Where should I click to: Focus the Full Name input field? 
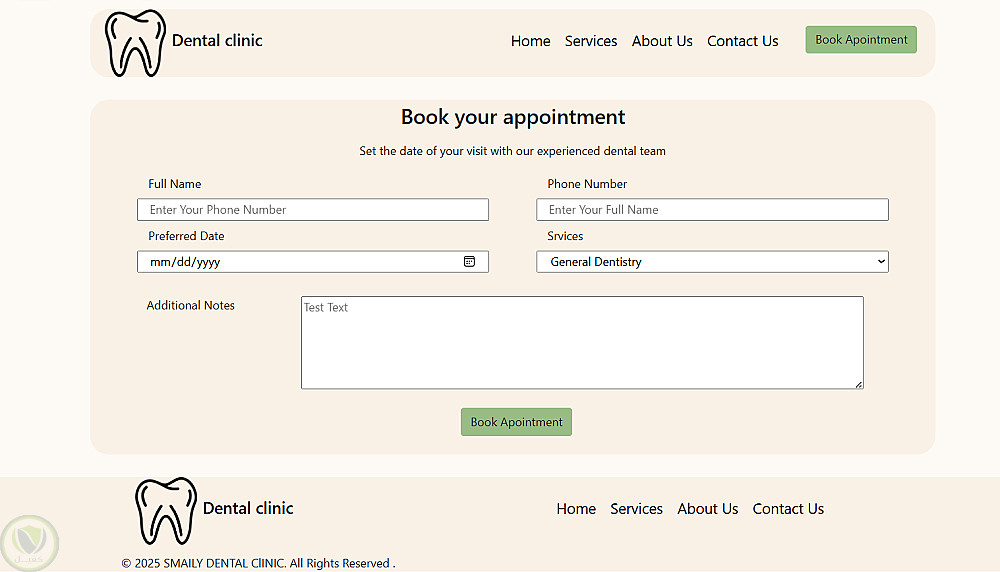313,210
